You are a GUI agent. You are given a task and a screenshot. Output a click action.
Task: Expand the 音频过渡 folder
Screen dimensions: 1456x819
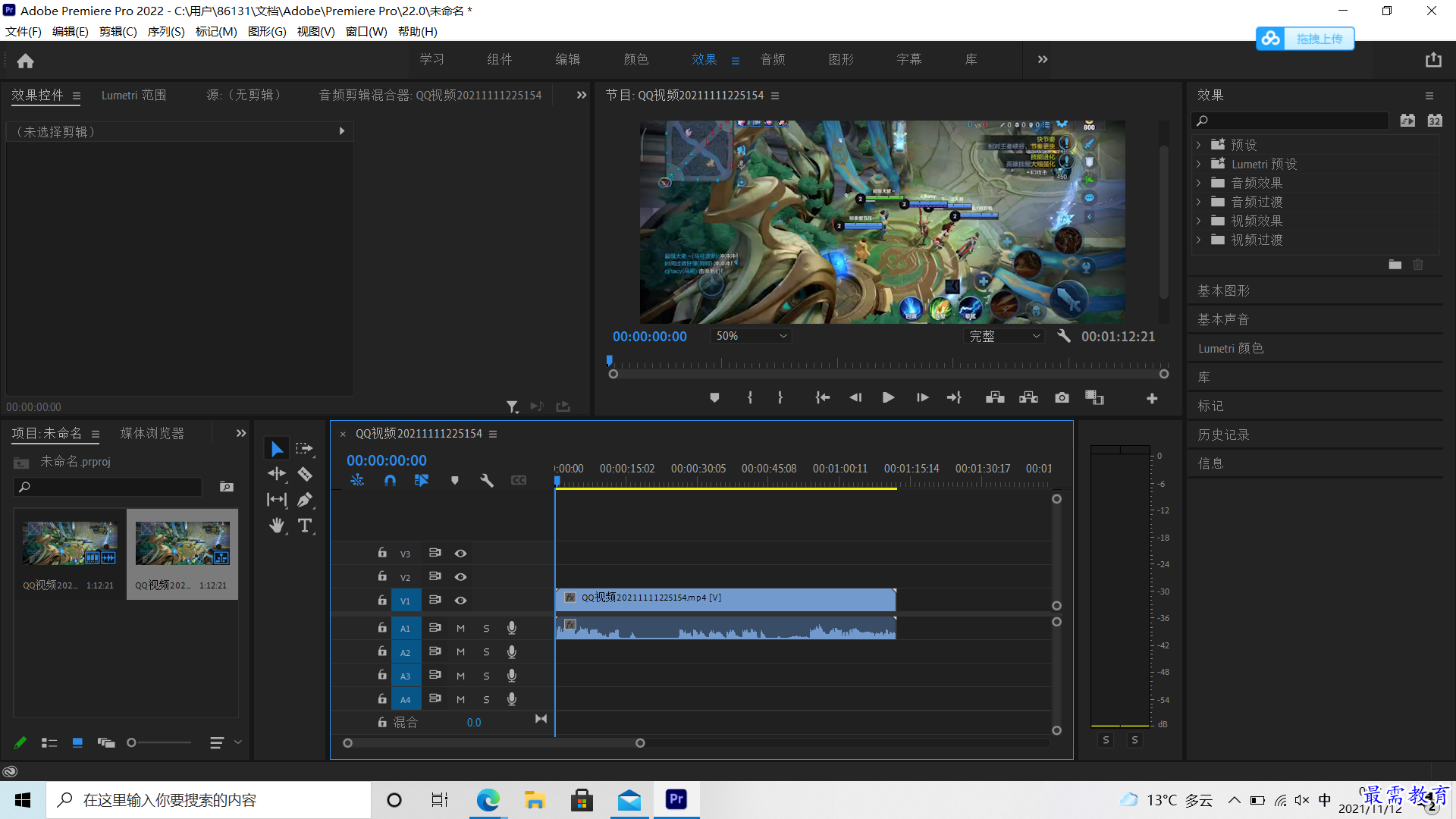pos(1198,202)
